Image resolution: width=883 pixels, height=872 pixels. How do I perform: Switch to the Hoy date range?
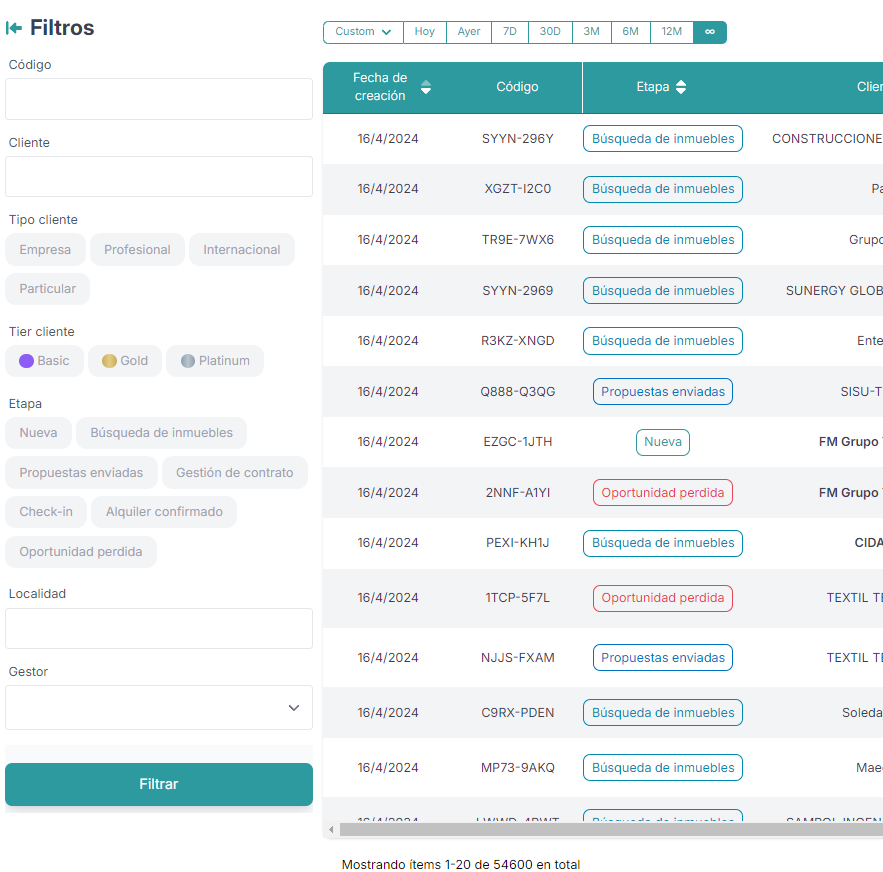[425, 32]
